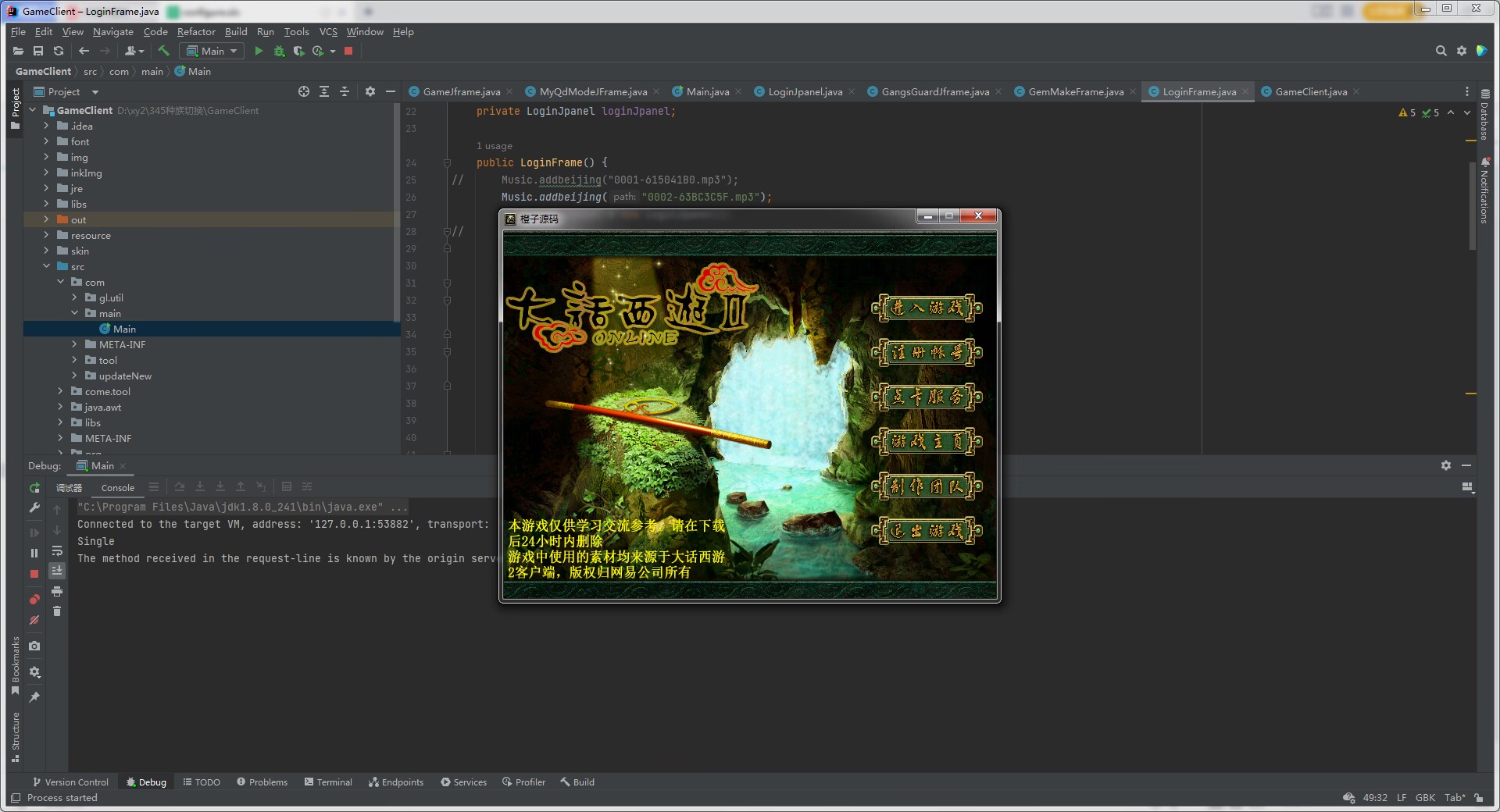1500x812 pixels.
Task: Click Run with Coverage shield icon
Action: click(298, 52)
